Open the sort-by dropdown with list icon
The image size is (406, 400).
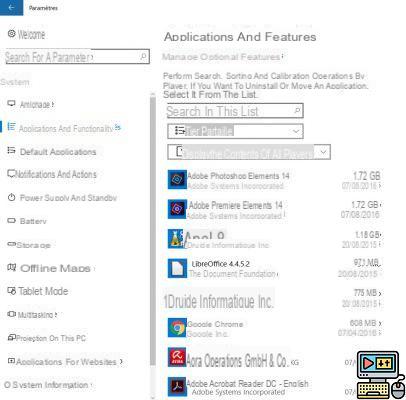click(x=235, y=131)
